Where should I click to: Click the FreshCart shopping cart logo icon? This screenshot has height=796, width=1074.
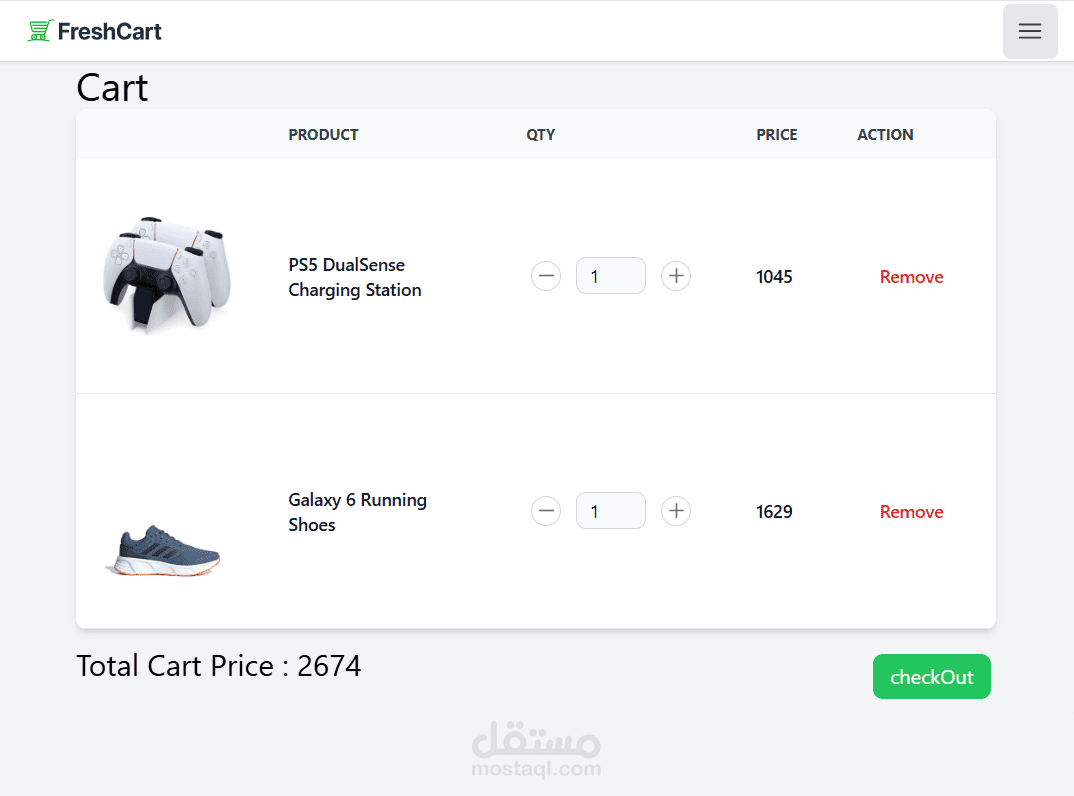pyautogui.click(x=39, y=31)
